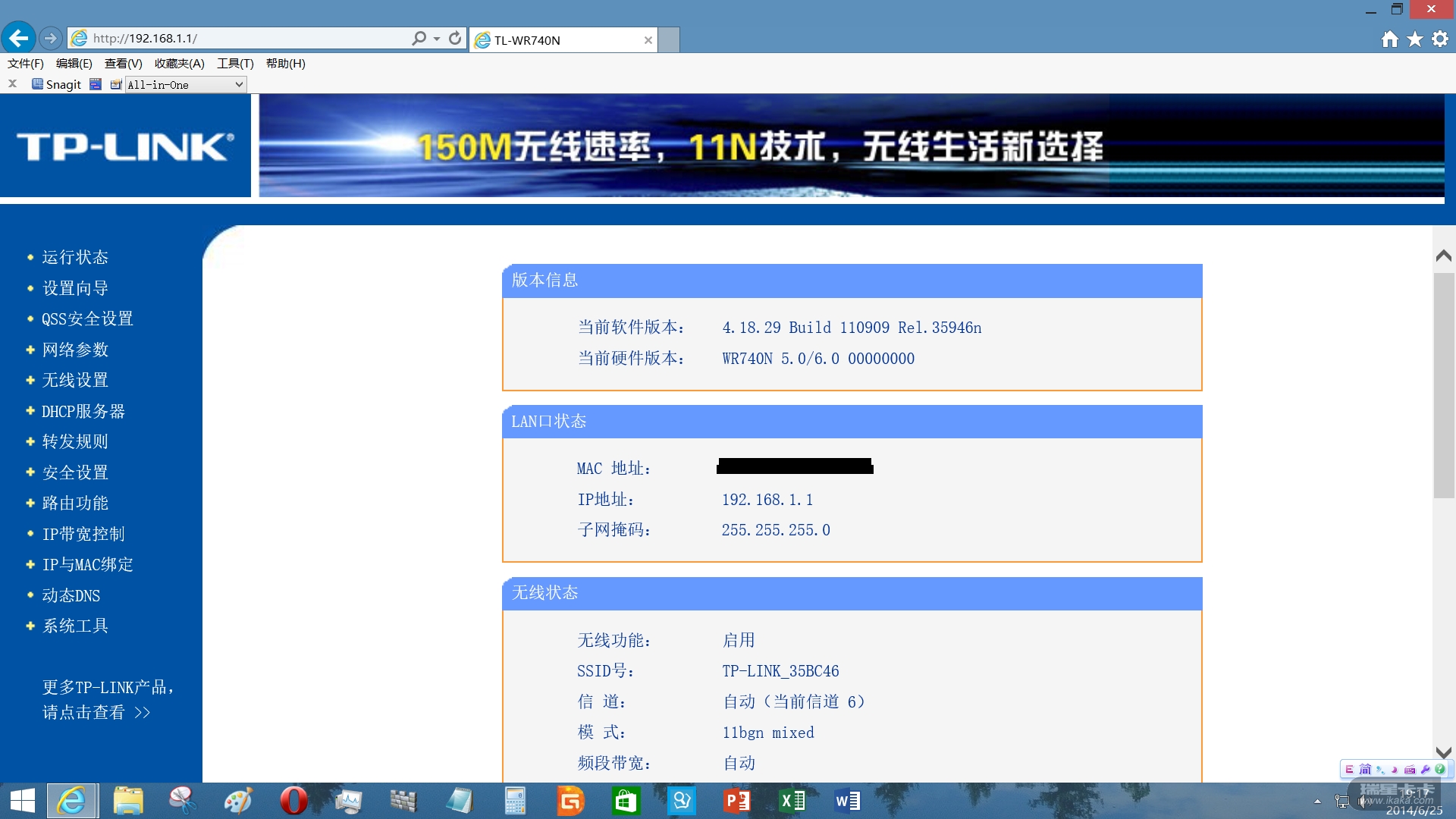The image size is (1456, 819).
Task: Click the Snagit toolbar icon
Action: [x=57, y=84]
